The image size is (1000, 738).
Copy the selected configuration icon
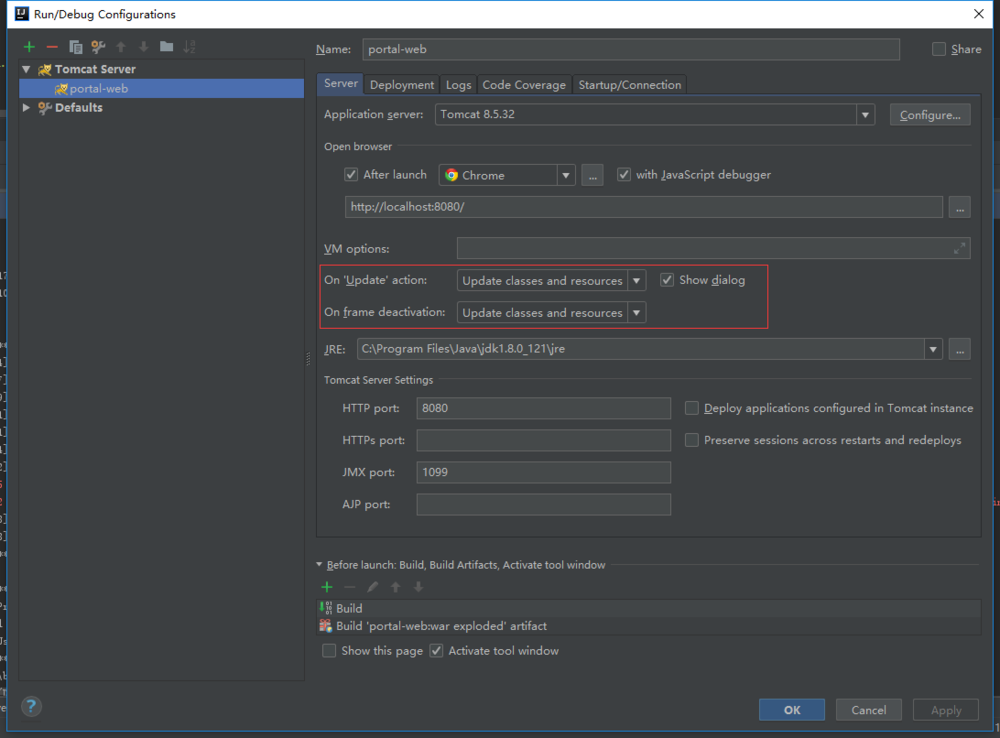75,47
